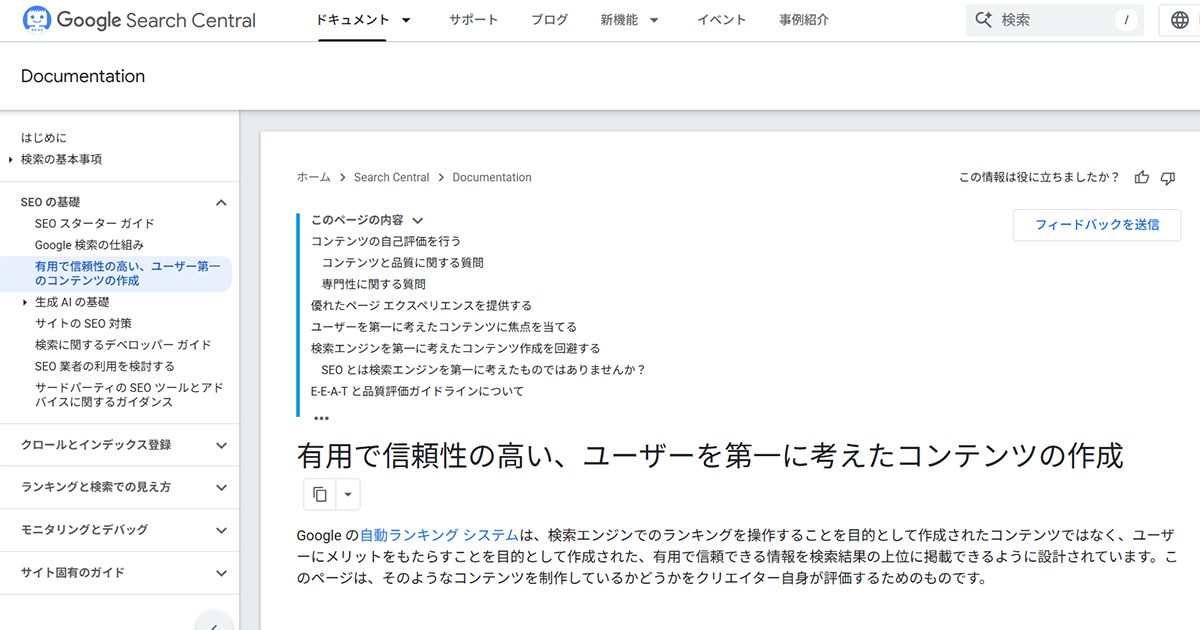
Task: Click Search Central breadcrumb
Action: (x=391, y=177)
